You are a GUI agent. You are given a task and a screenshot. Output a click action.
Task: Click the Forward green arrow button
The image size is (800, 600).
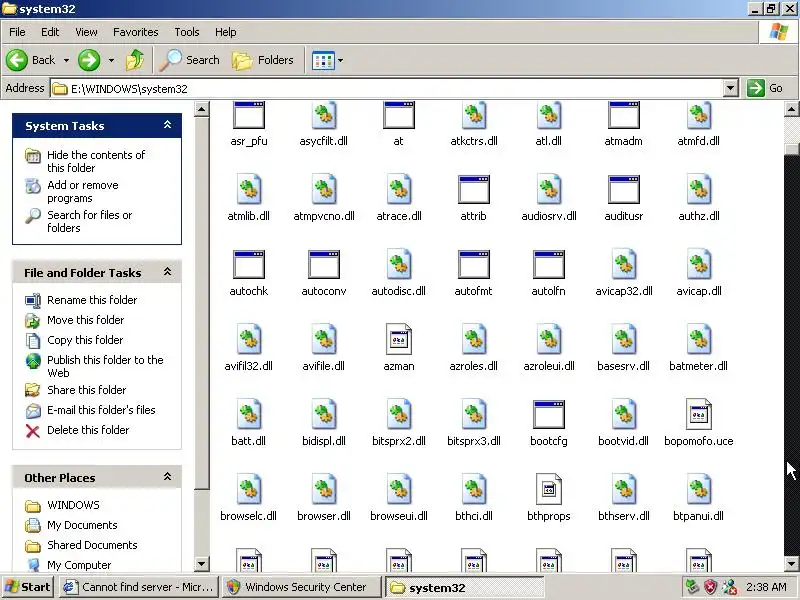pyautogui.click(x=89, y=60)
